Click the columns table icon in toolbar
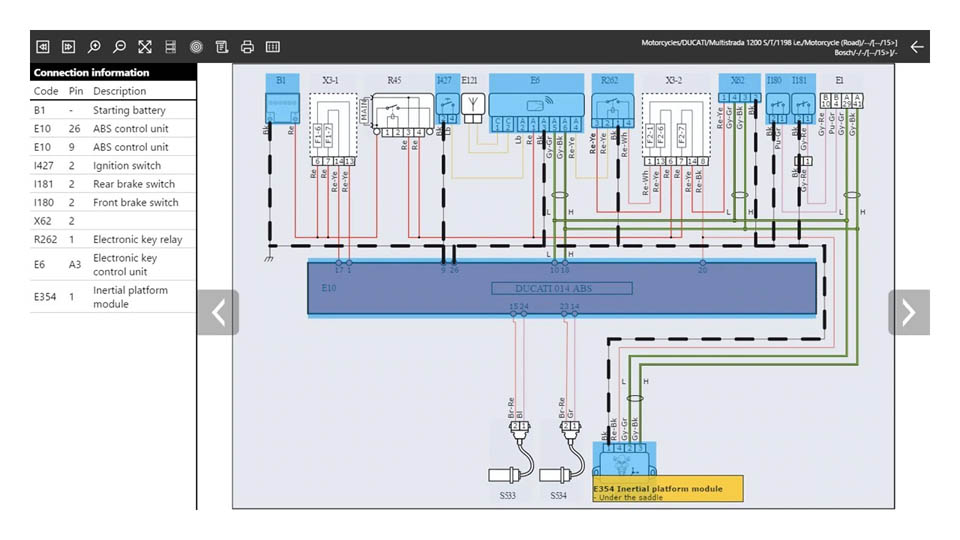 click(273, 47)
